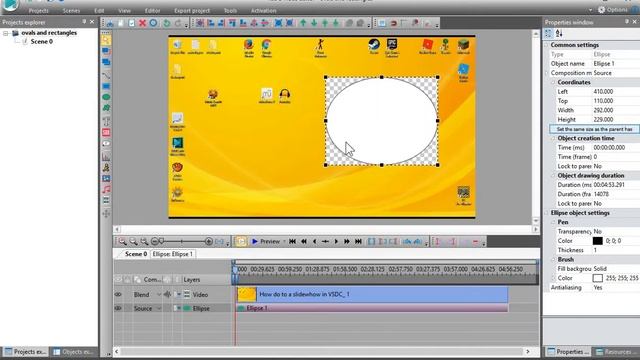Image resolution: width=640 pixels, height=360 pixels.
Task: Collapse the ovals and rectangles project tree
Action: pos(6,33)
